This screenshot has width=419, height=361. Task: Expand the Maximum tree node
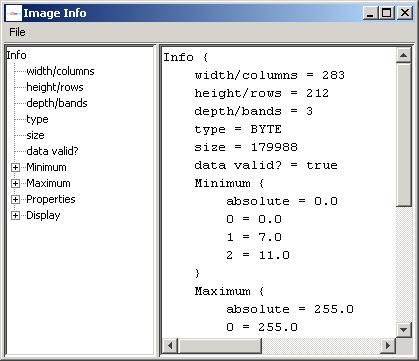(15, 183)
